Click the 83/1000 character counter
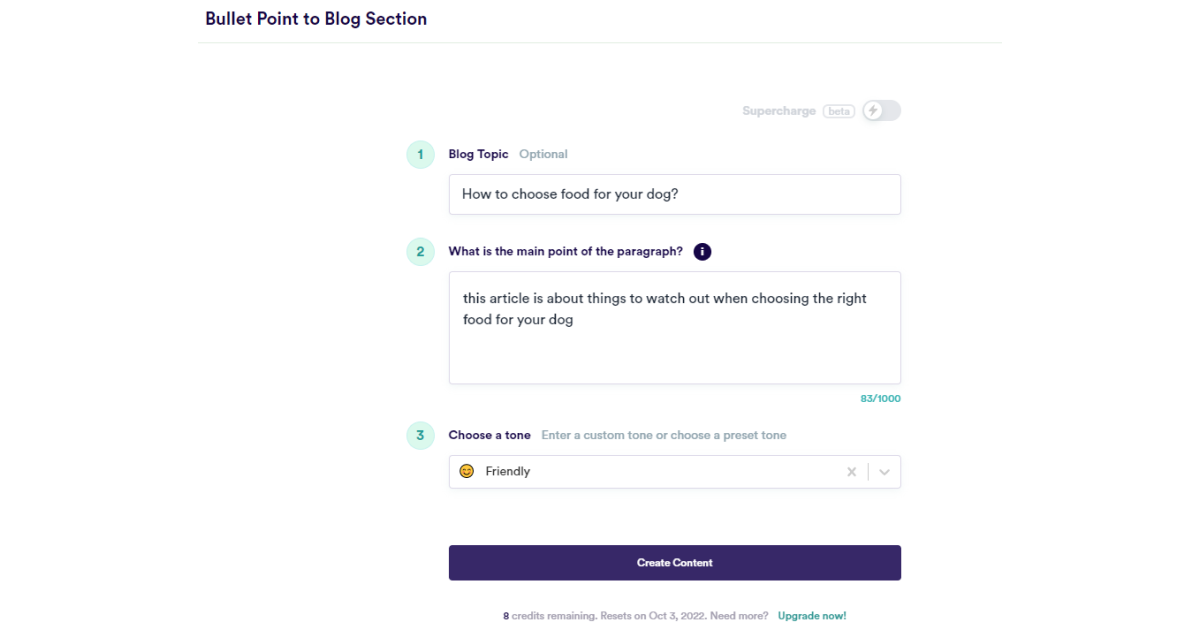The image size is (1200, 630). pos(880,399)
